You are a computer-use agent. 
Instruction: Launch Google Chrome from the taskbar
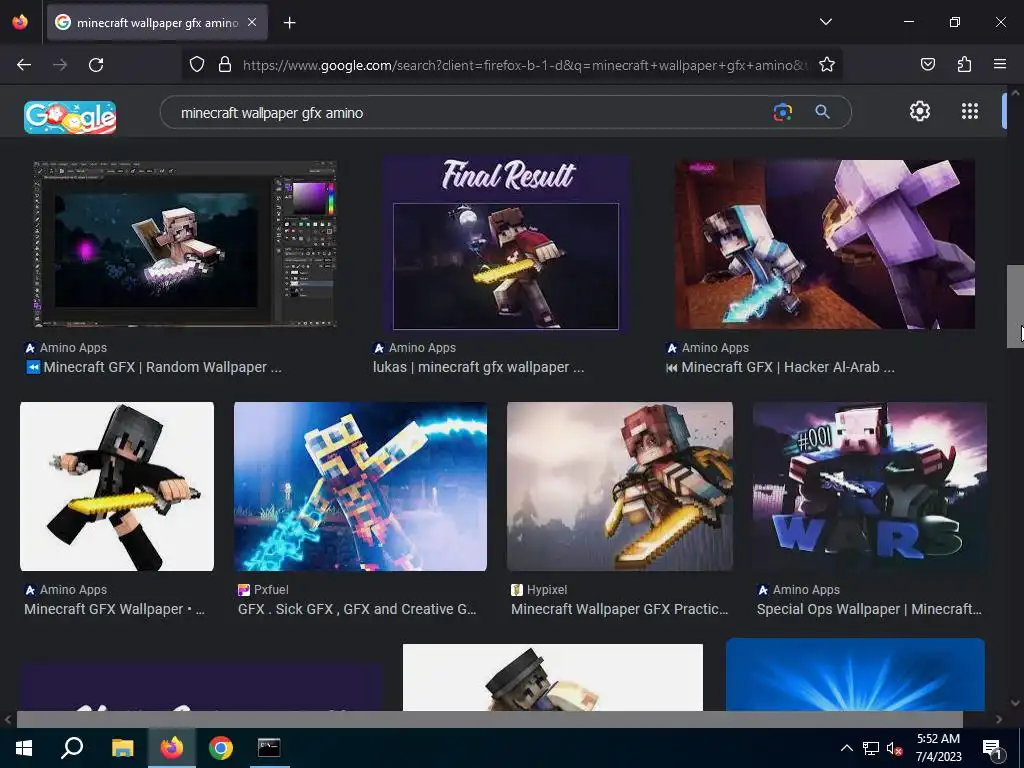(221, 748)
